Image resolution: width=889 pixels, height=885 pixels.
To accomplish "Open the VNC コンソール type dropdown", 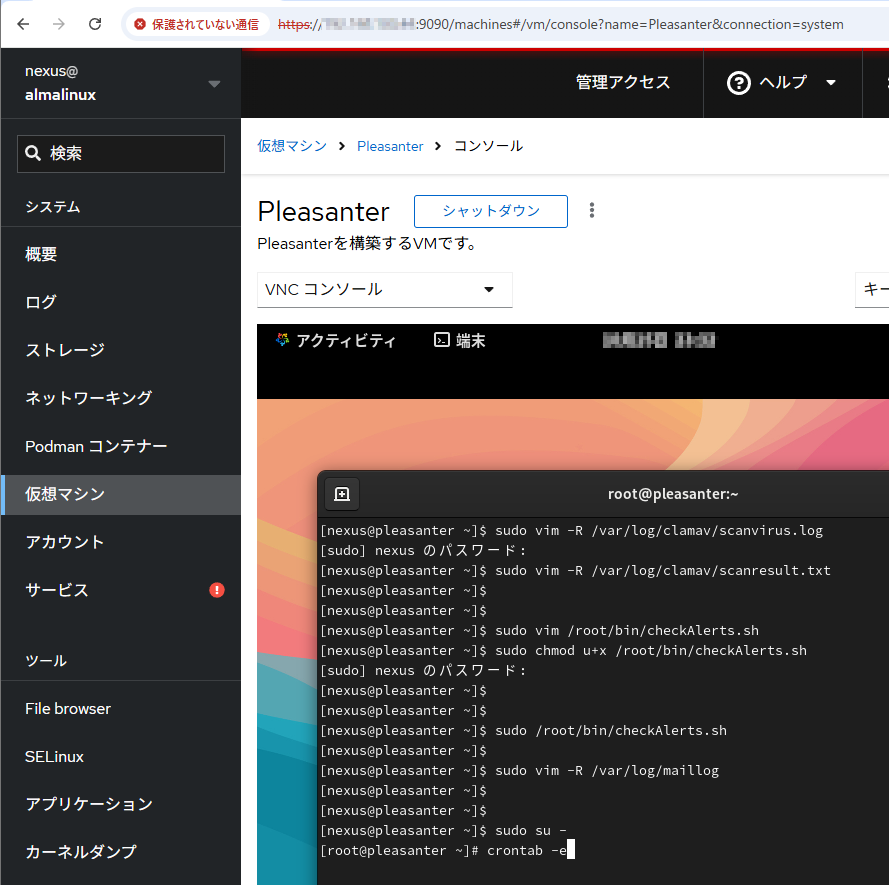I will [x=385, y=290].
